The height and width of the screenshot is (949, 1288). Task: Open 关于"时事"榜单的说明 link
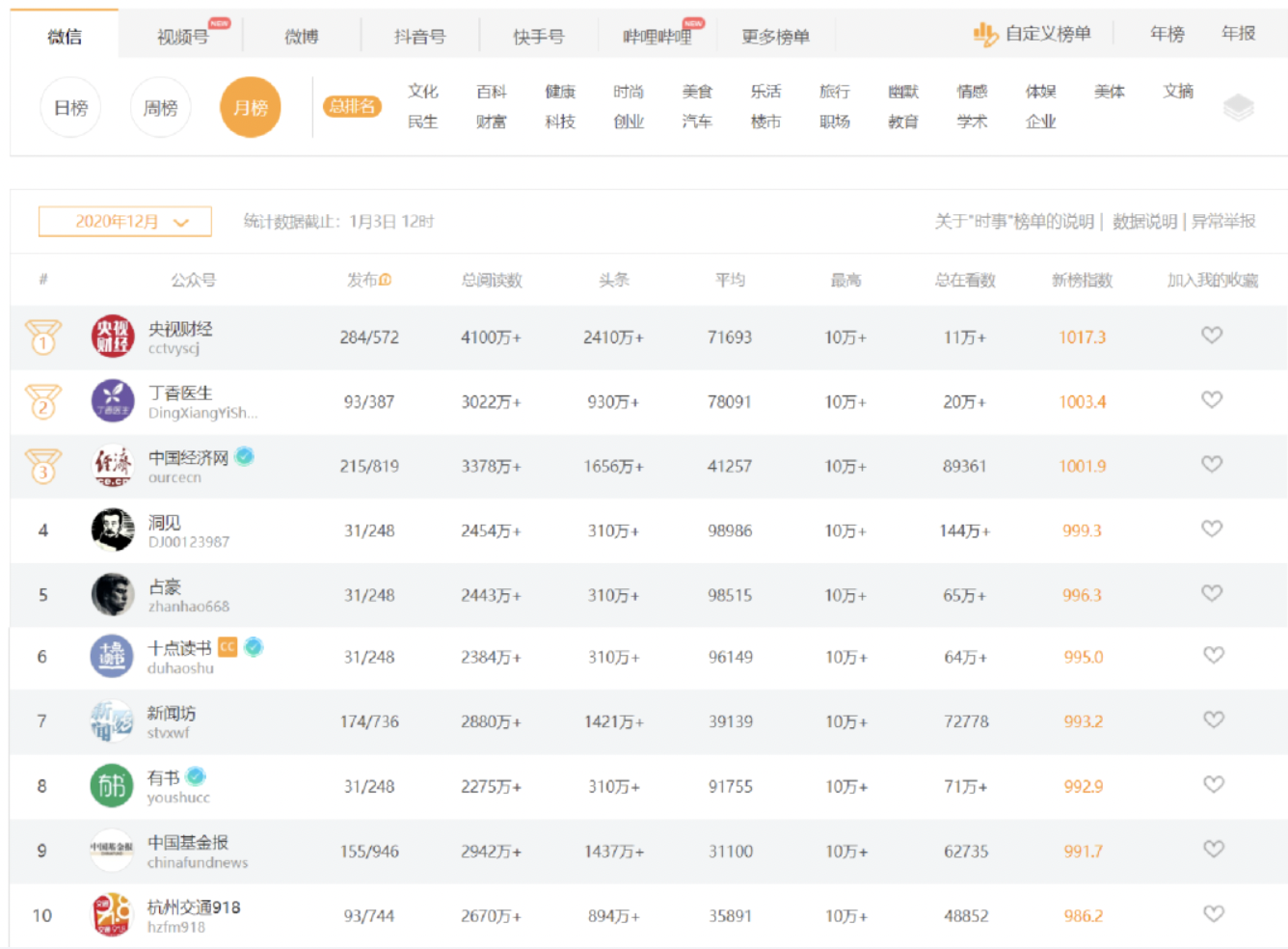click(1014, 222)
